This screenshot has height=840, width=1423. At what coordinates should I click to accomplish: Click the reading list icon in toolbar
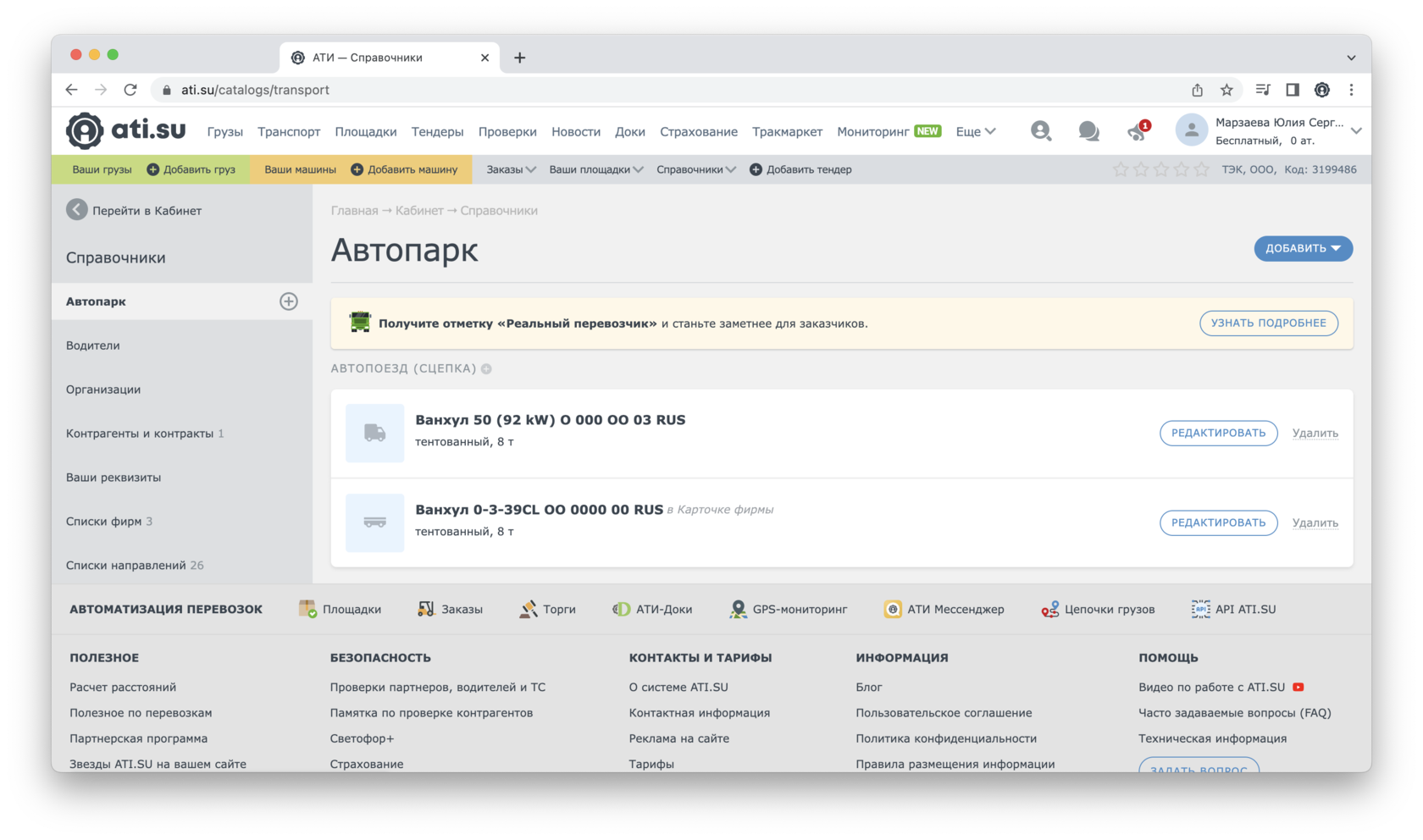click(x=1263, y=90)
